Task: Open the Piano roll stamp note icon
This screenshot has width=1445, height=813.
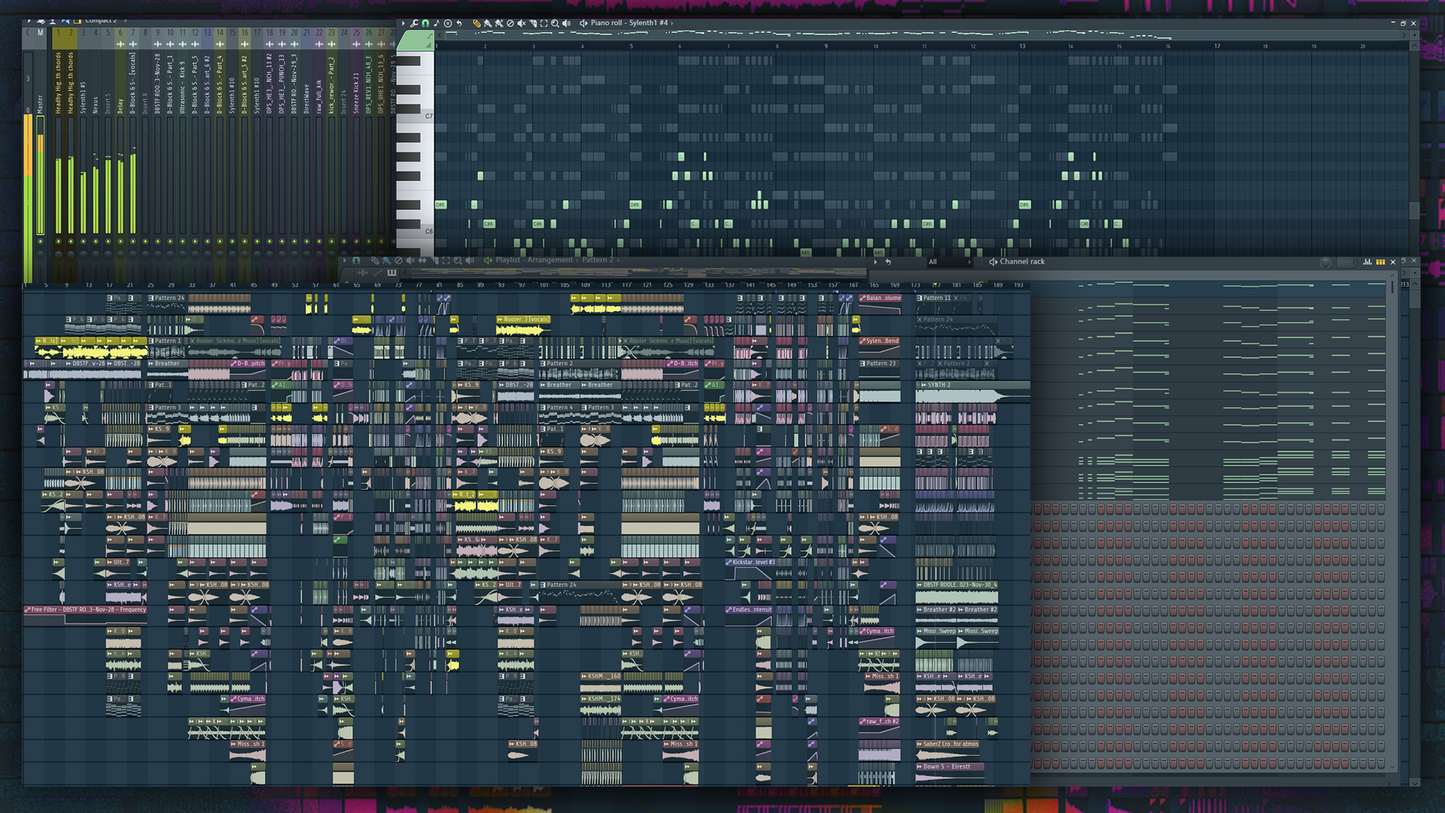Action: click(437, 23)
